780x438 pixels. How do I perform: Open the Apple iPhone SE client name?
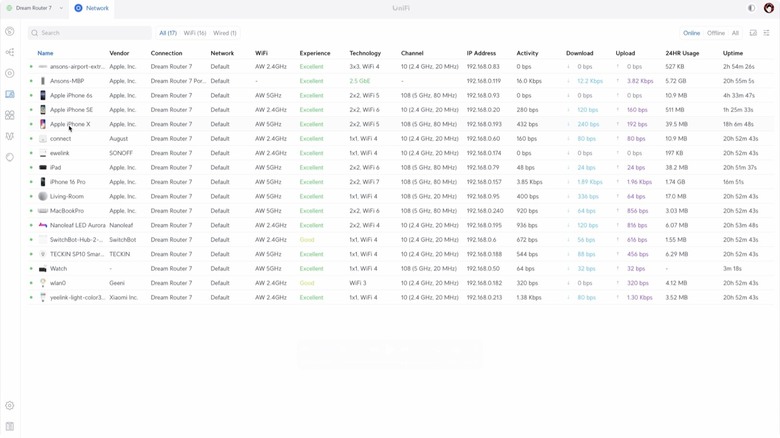(71, 110)
